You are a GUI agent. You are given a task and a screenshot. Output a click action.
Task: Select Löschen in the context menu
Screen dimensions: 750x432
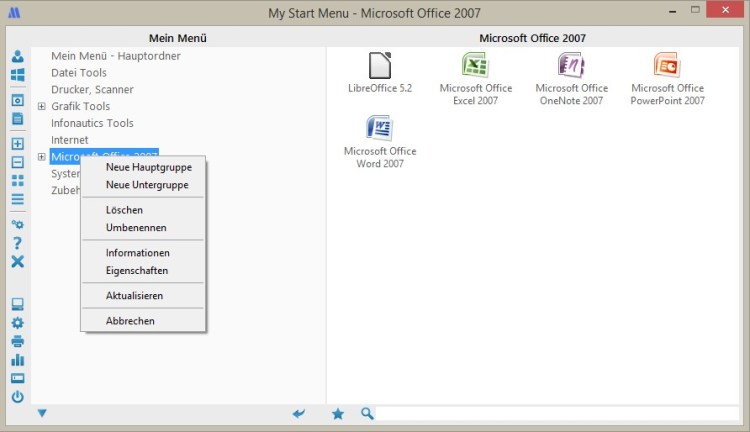pyautogui.click(x=124, y=210)
